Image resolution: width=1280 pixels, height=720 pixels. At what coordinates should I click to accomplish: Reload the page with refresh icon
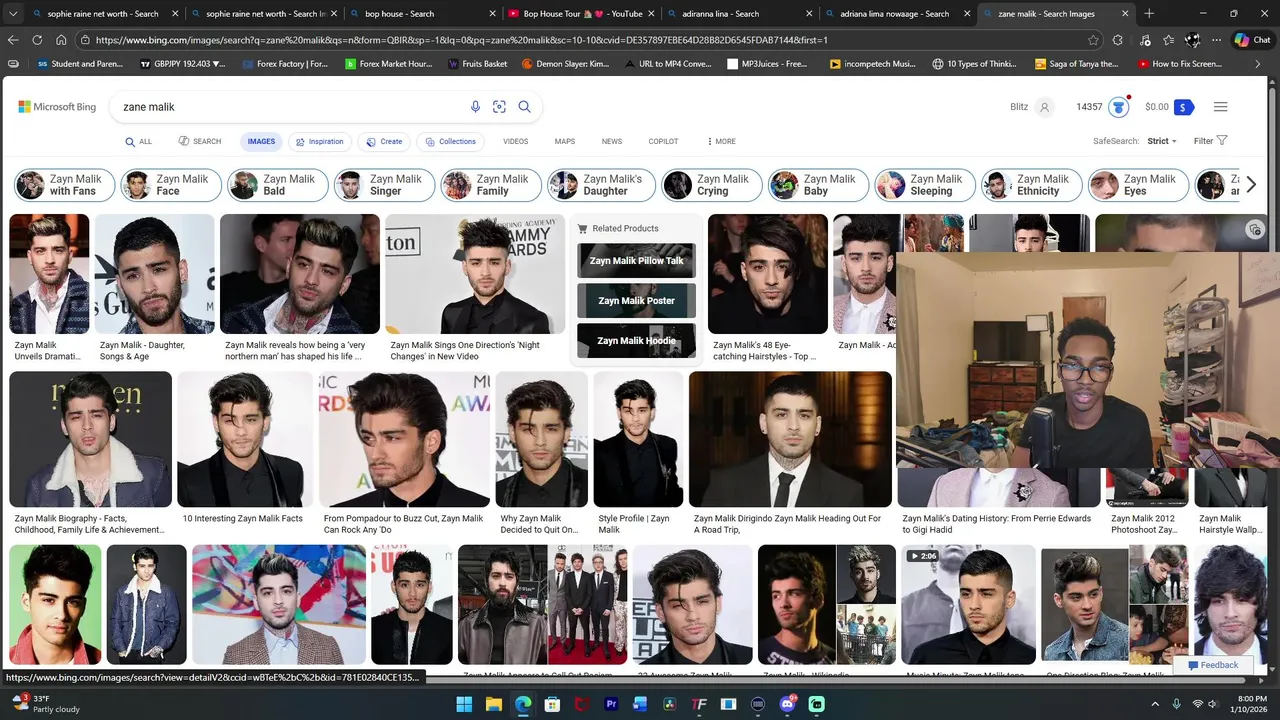tap(37, 40)
